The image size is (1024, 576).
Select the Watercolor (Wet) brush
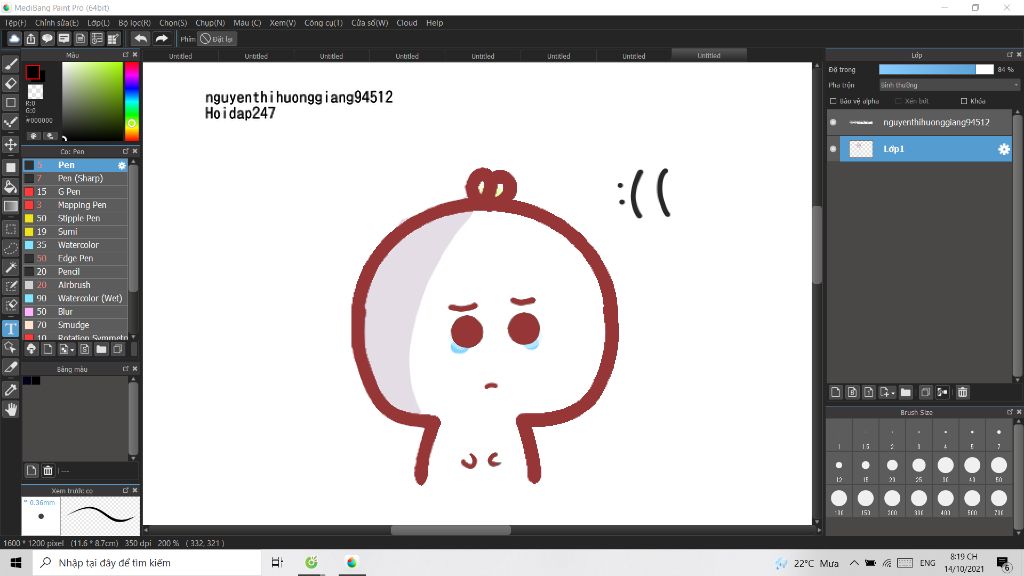pyautogui.click(x=75, y=298)
